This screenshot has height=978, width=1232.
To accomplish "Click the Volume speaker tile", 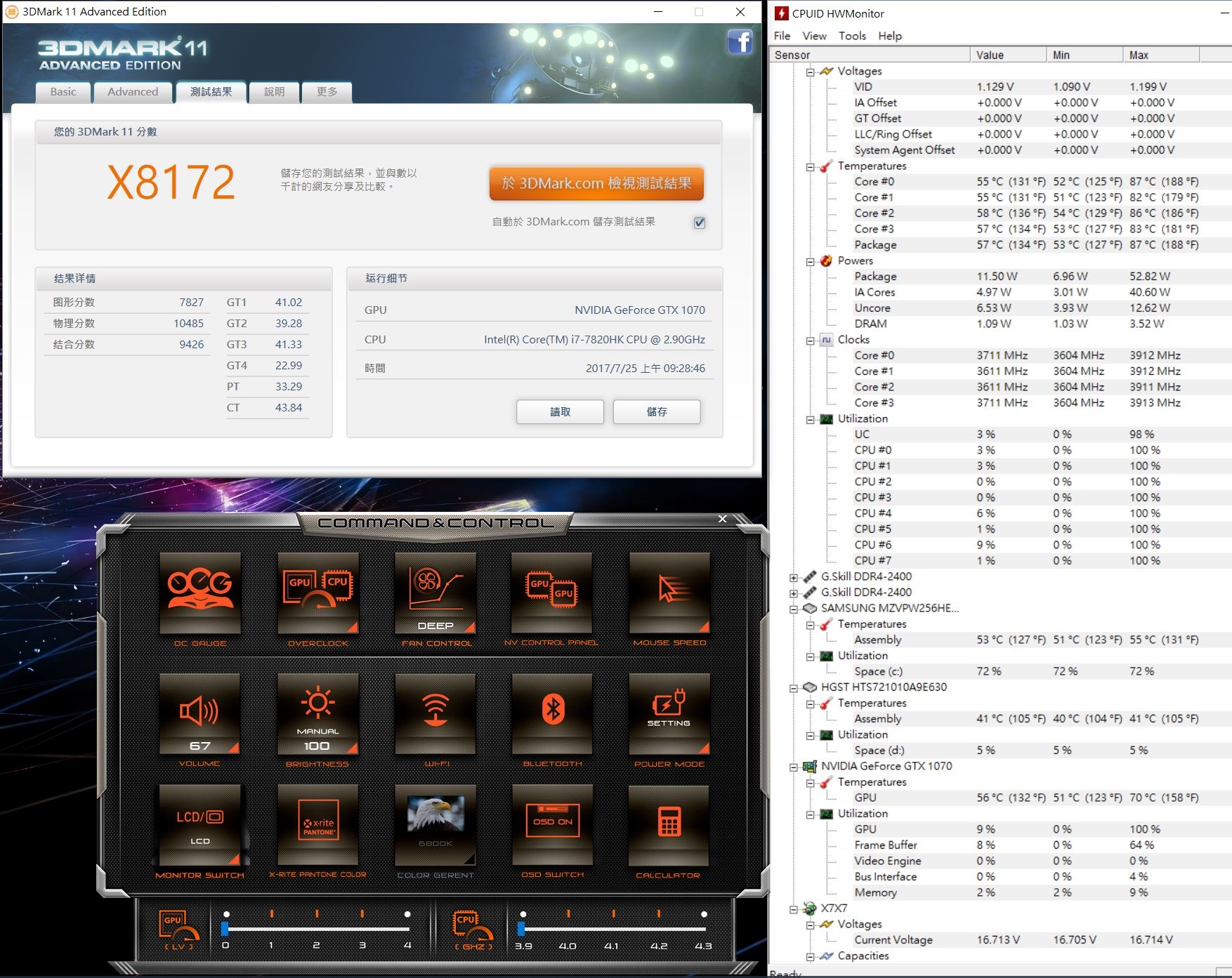I will click(200, 714).
